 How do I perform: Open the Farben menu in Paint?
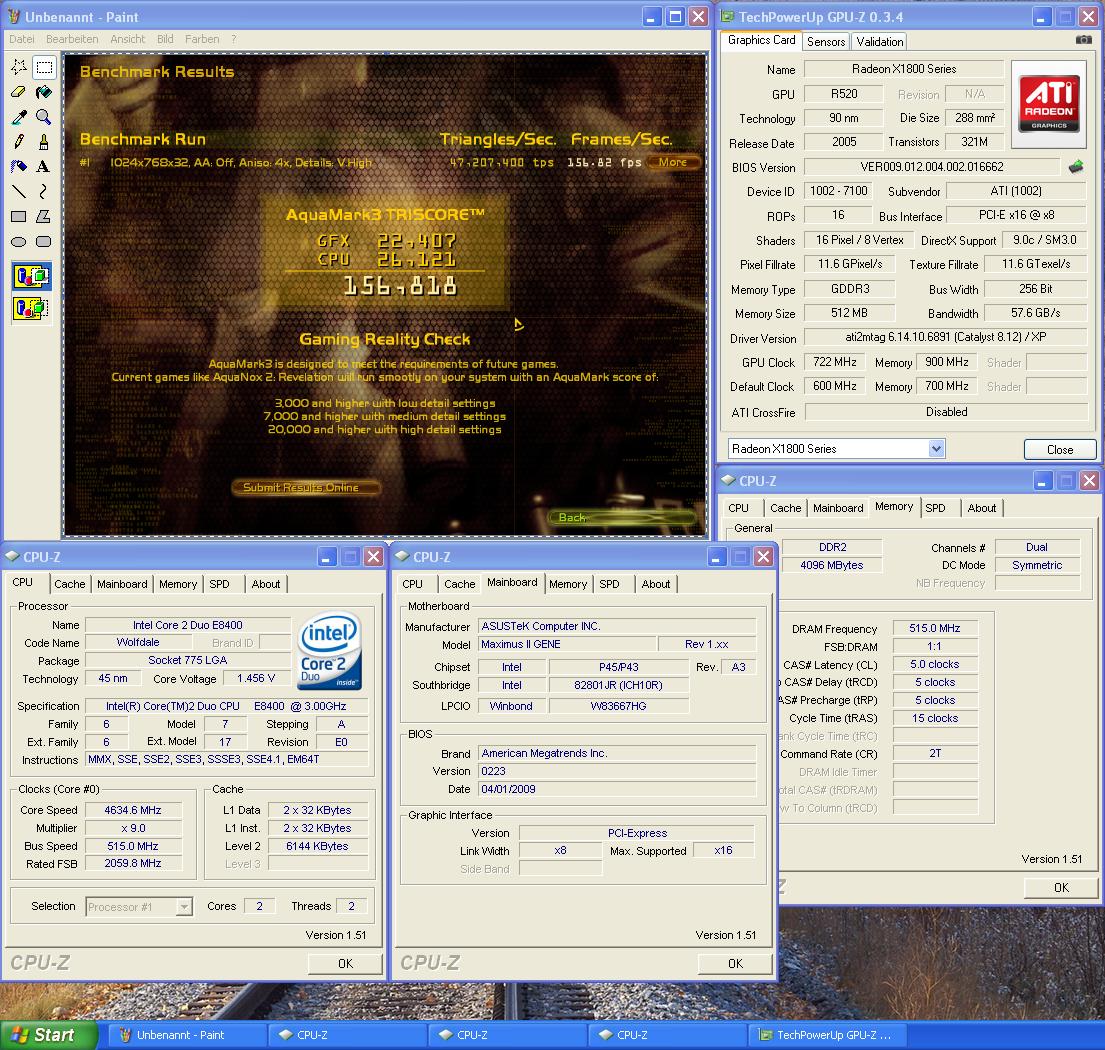point(202,39)
